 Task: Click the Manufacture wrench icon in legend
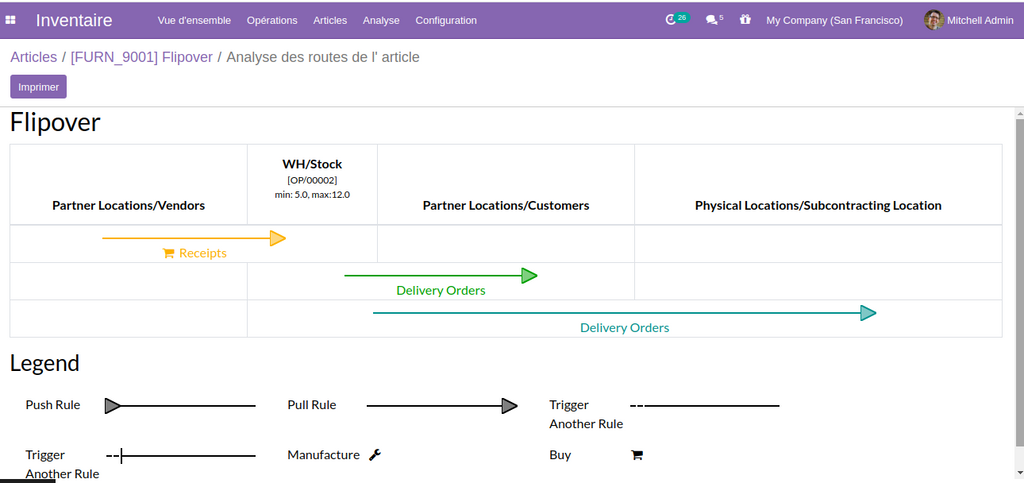click(375, 455)
